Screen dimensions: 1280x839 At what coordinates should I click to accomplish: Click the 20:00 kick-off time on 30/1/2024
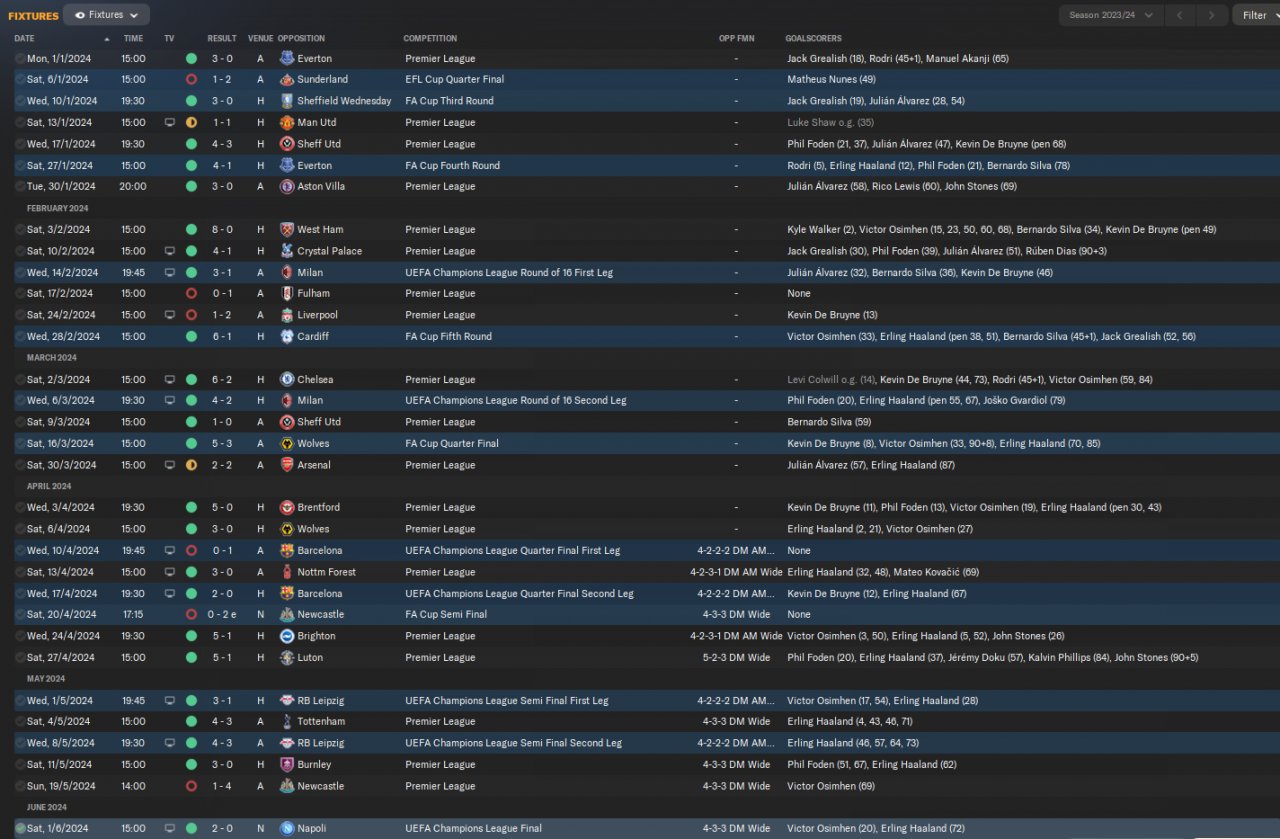133,187
